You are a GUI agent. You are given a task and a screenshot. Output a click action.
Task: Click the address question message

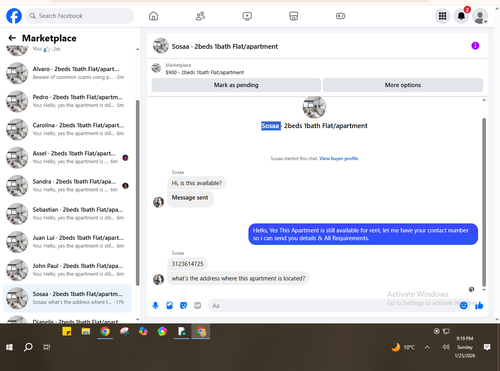[x=238, y=278]
